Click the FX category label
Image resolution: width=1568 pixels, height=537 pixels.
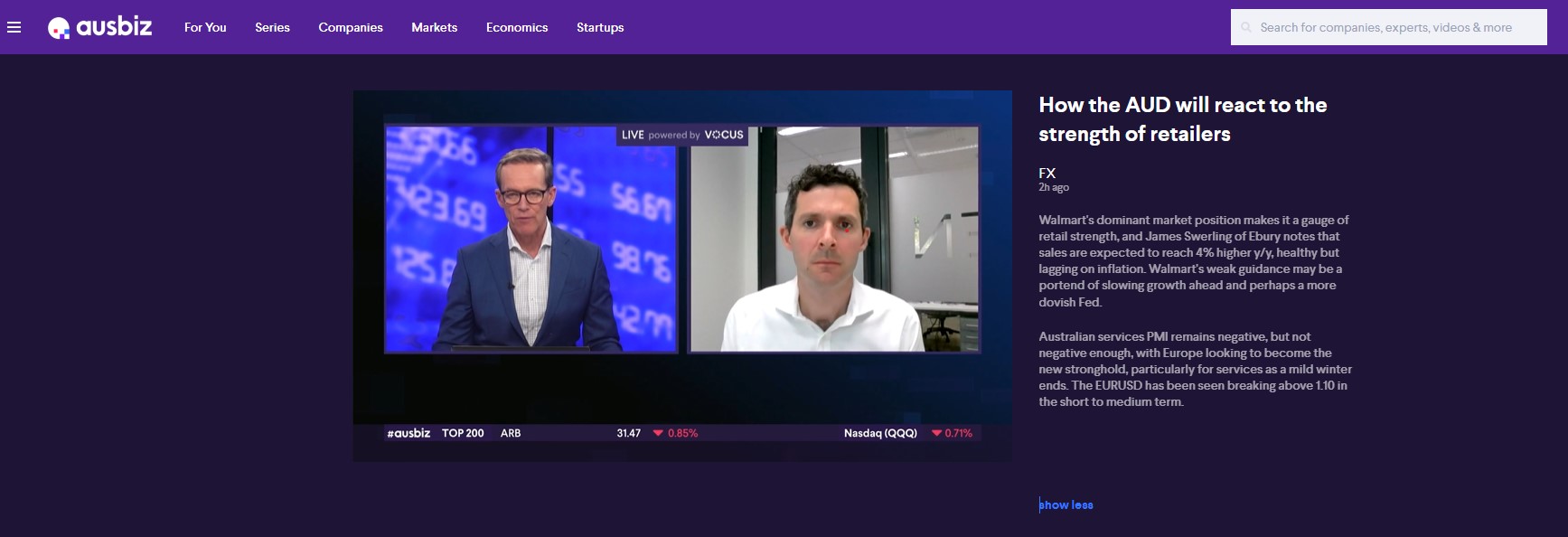1047,173
